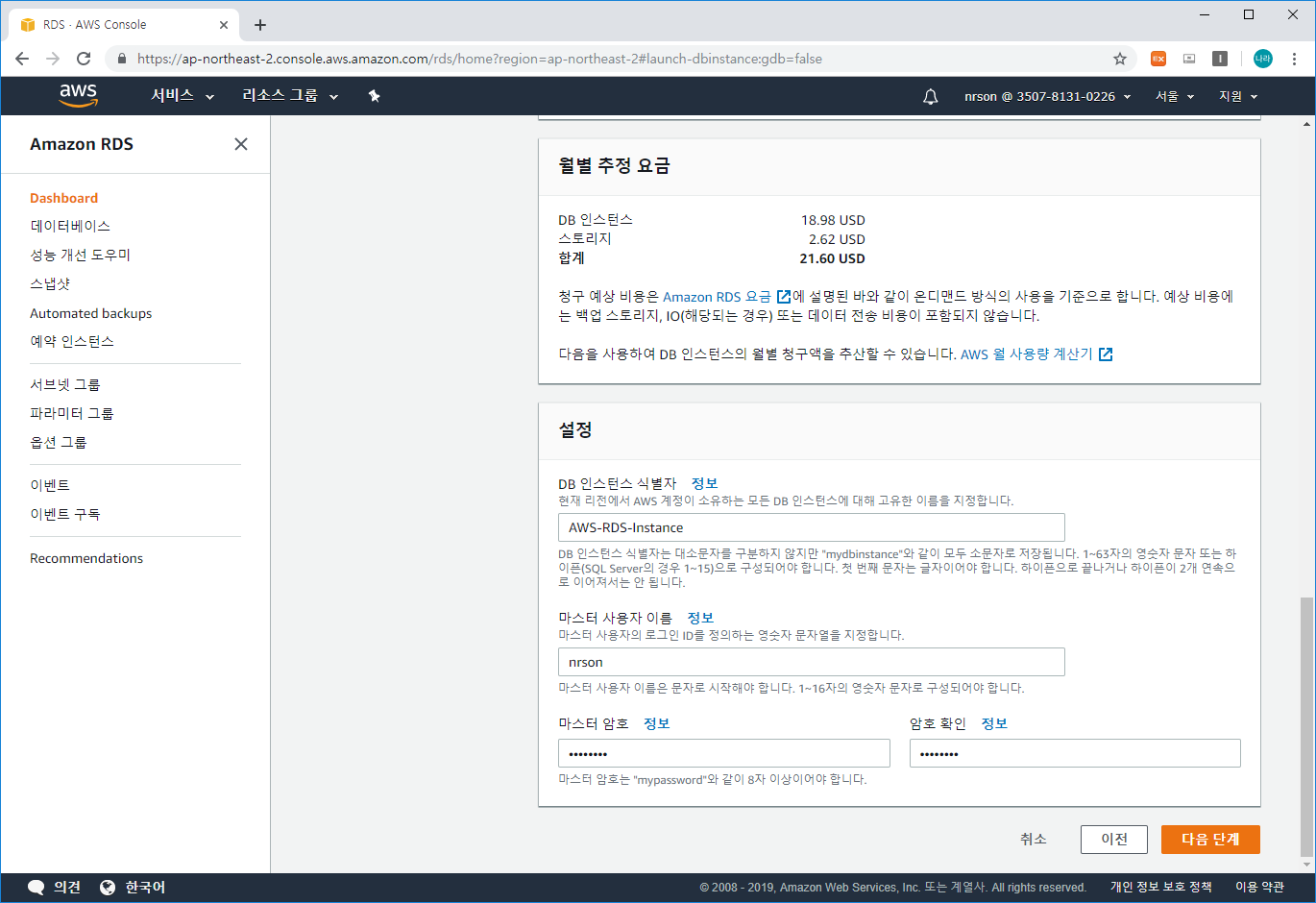The image size is (1316, 903).
Task: Reload the page with the refresh icon
Action: [x=84, y=59]
